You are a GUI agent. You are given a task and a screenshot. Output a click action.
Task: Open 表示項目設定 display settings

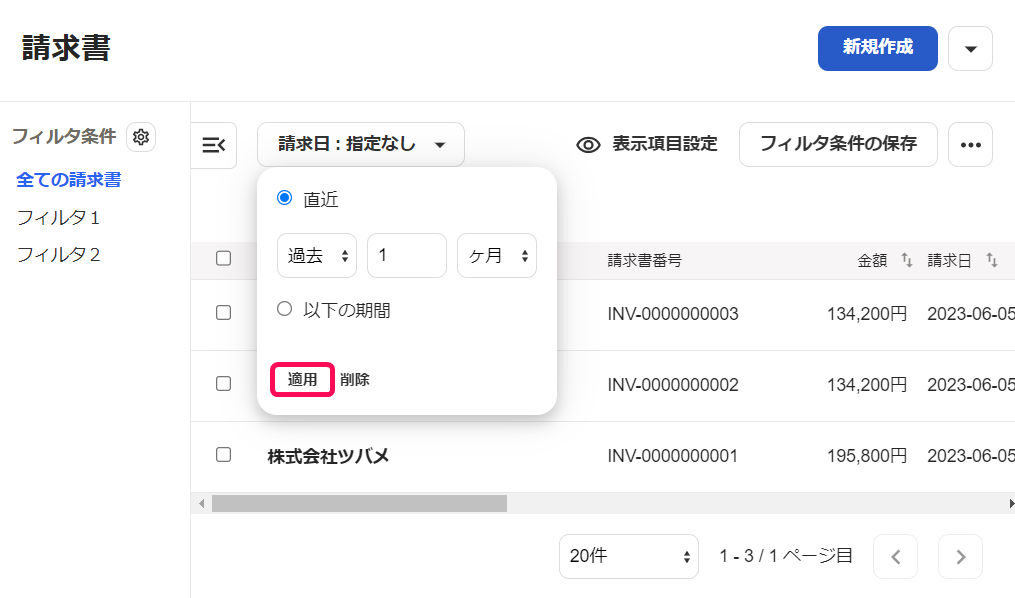tap(647, 144)
